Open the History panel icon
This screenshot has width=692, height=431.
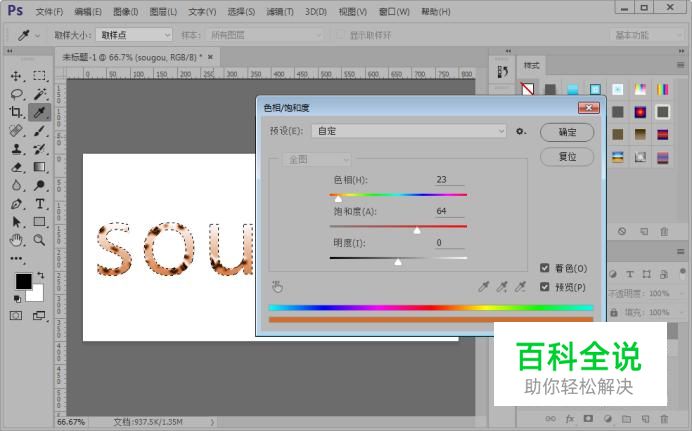pyautogui.click(x=502, y=71)
